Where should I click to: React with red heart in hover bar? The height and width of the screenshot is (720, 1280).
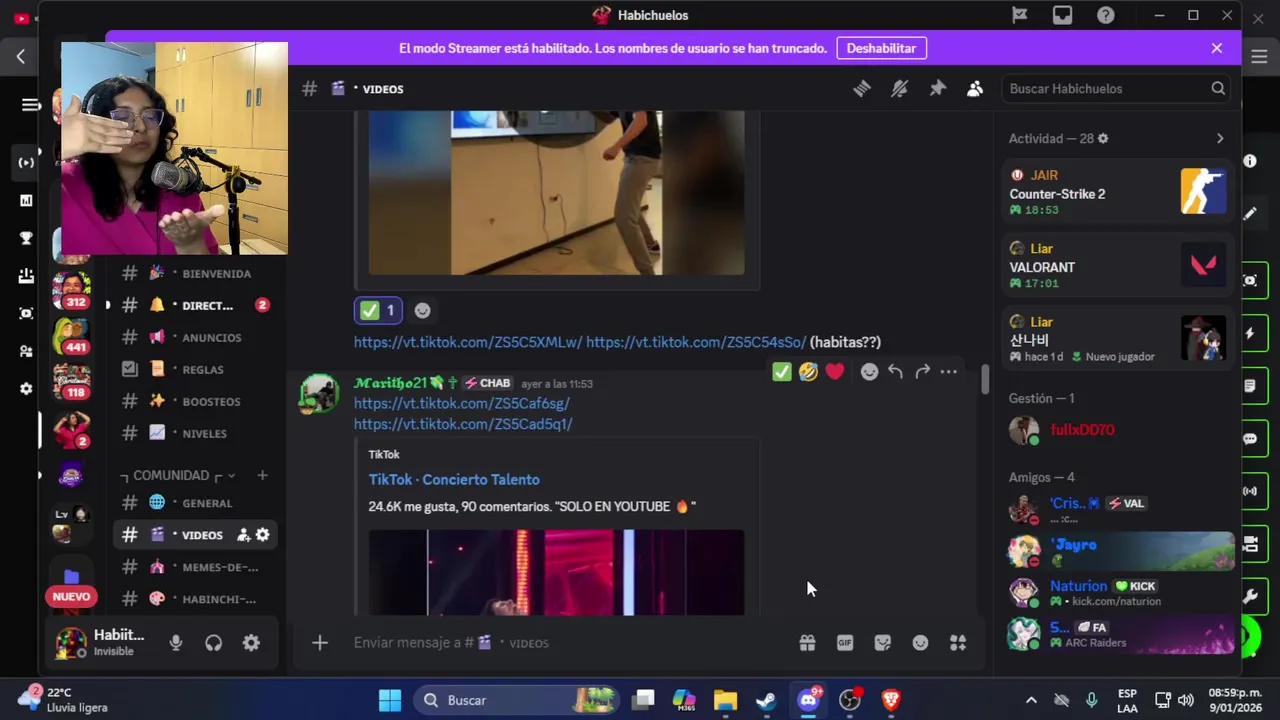tap(835, 372)
